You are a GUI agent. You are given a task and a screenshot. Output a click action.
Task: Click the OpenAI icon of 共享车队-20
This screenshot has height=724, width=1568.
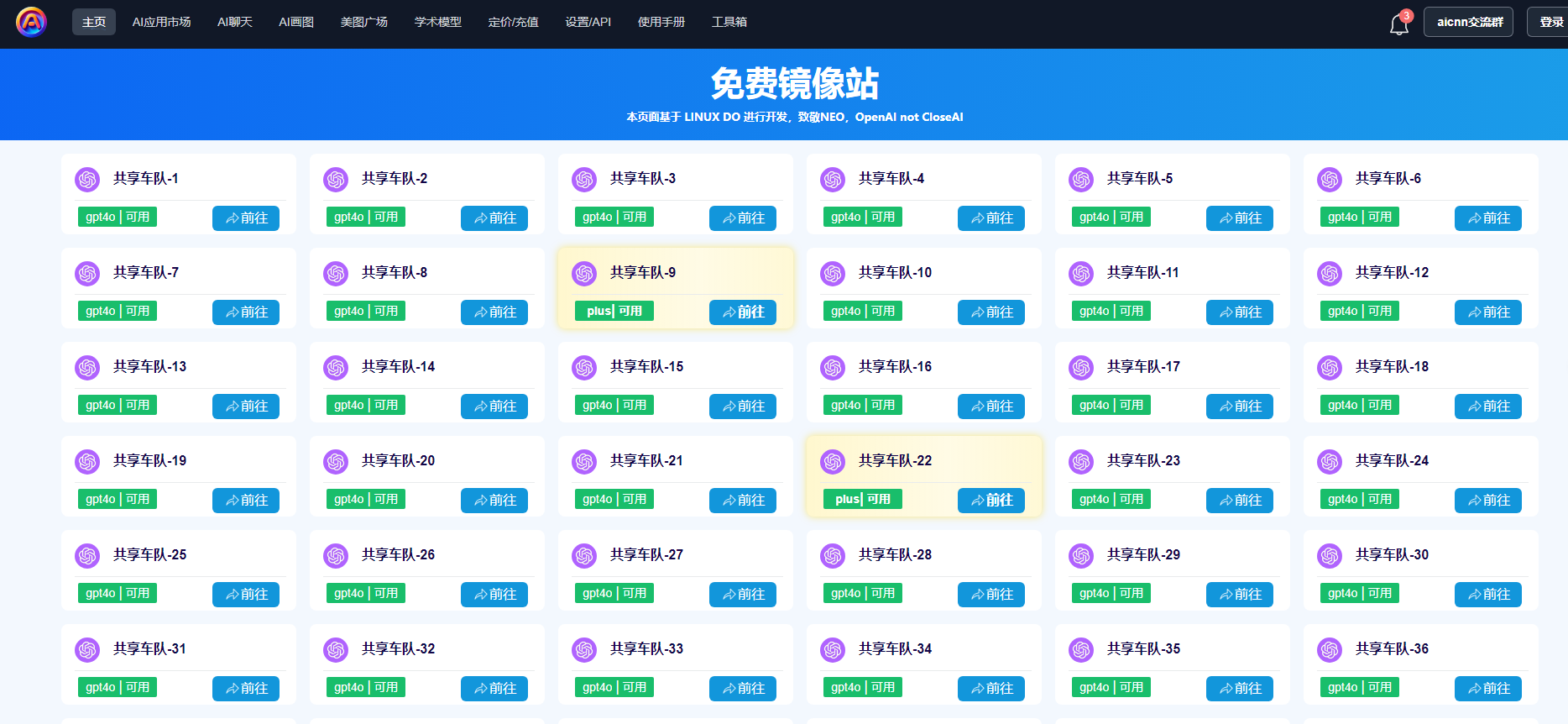pos(336,461)
